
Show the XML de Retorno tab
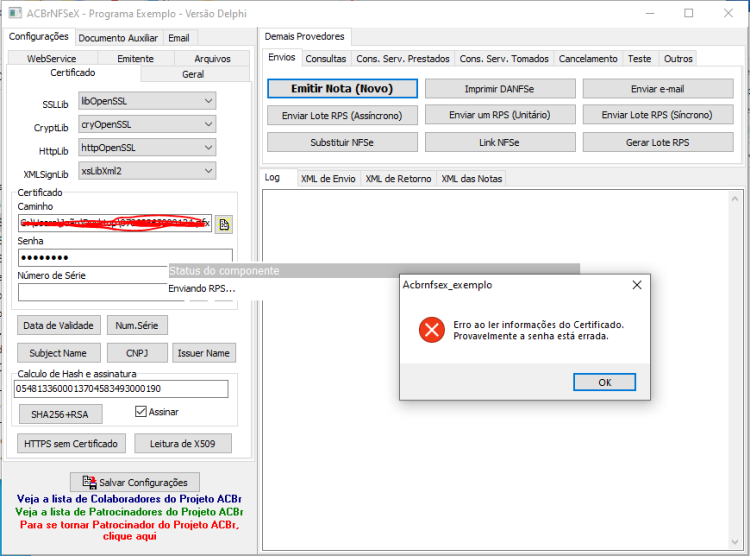[x=398, y=178]
